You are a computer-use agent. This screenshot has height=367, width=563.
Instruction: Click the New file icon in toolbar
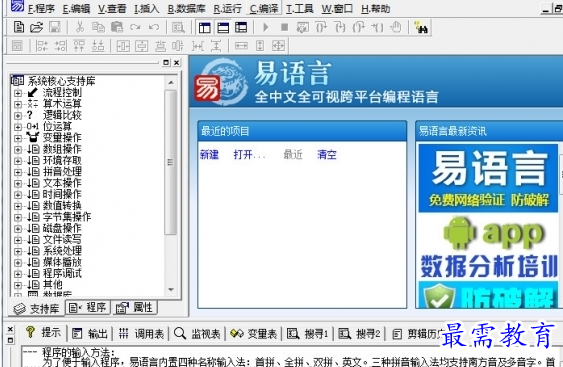tap(19, 27)
